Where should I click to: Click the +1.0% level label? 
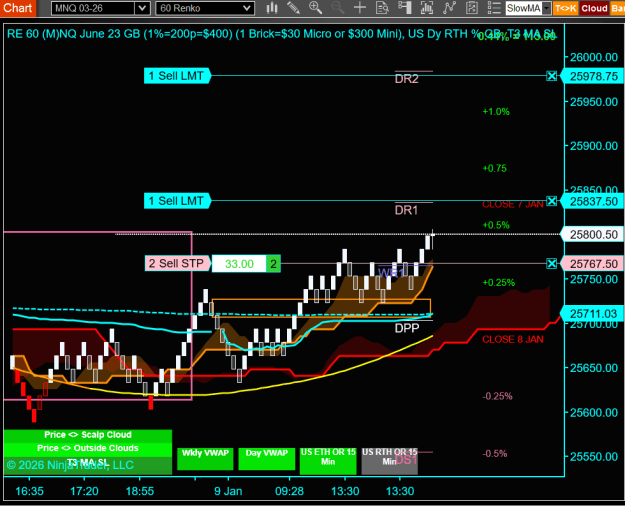(496, 112)
